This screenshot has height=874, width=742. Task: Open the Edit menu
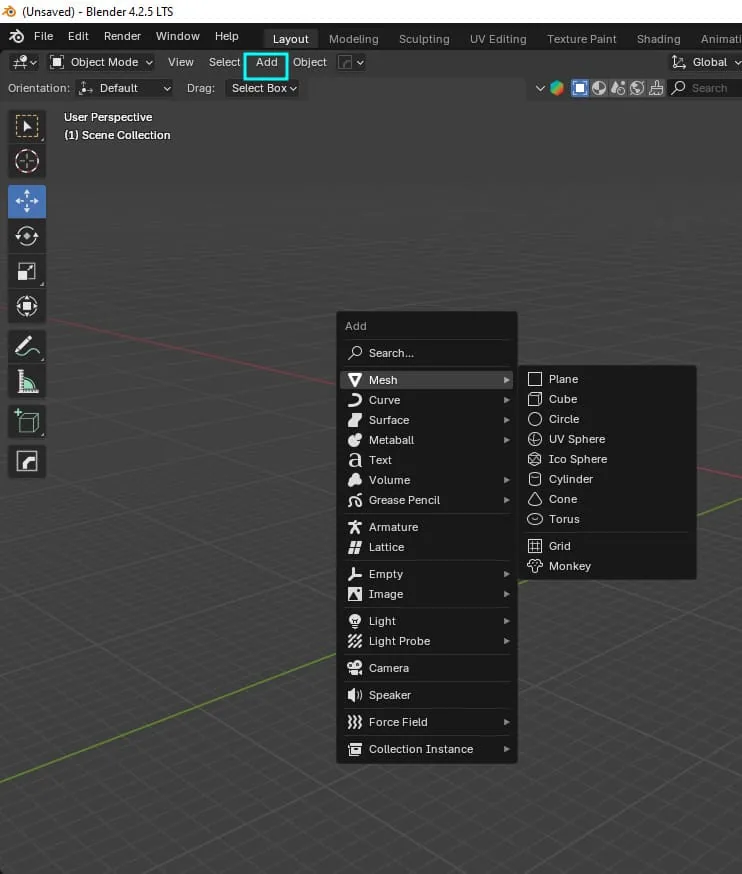click(78, 36)
